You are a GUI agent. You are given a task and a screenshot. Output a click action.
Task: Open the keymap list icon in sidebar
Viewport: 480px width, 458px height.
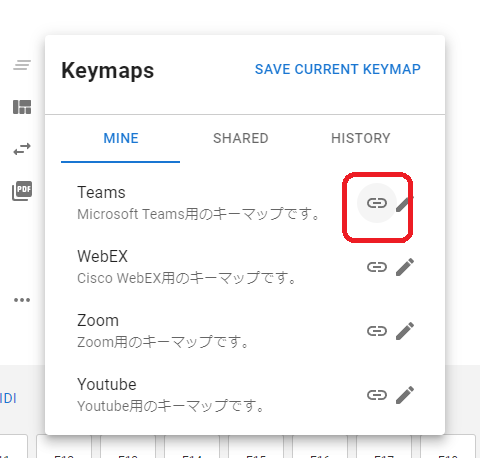22,65
